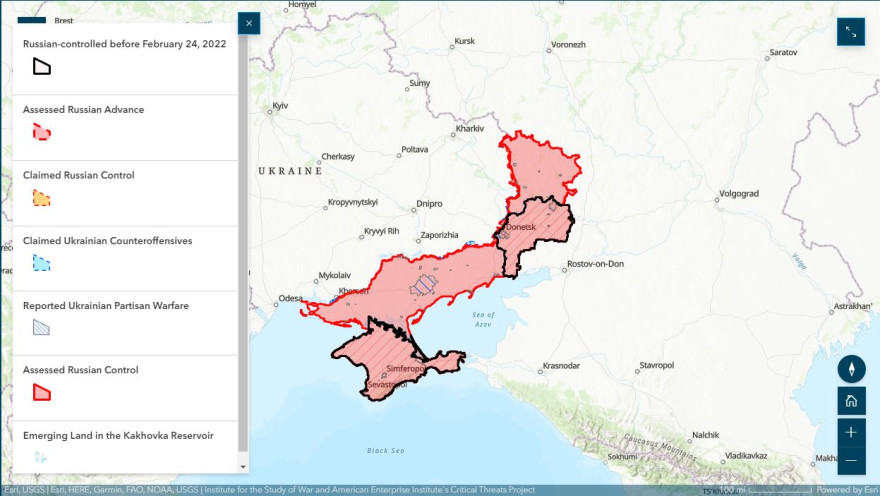The width and height of the screenshot is (880, 496).
Task: Click Reported Ukrainian Partisan Warfare symbol
Action: click(x=42, y=327)
